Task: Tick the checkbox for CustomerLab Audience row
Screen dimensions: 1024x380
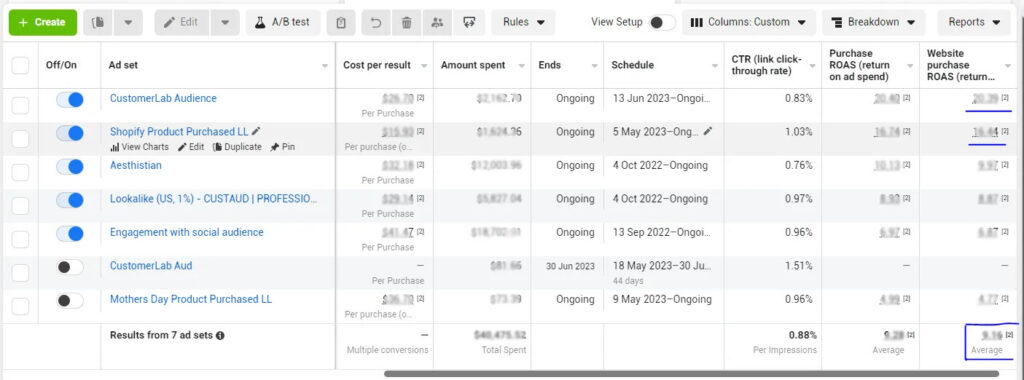Action: click(20, 105)
